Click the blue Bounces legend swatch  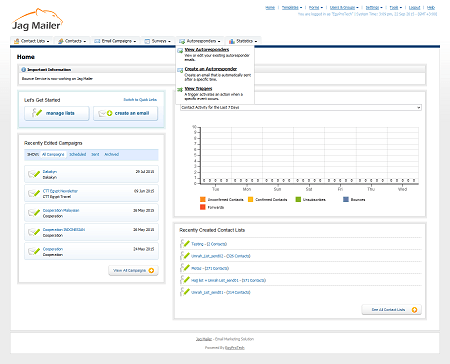pyautogui.click(x=346, y=199)
